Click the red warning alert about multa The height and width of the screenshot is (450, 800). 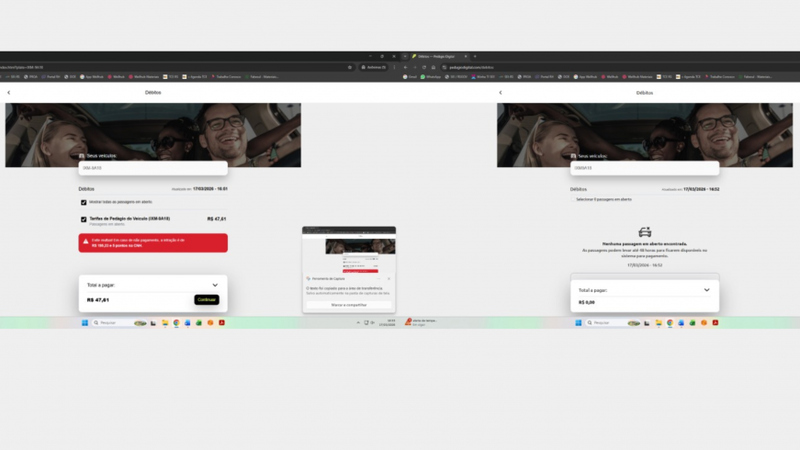[x=153, y=243]
